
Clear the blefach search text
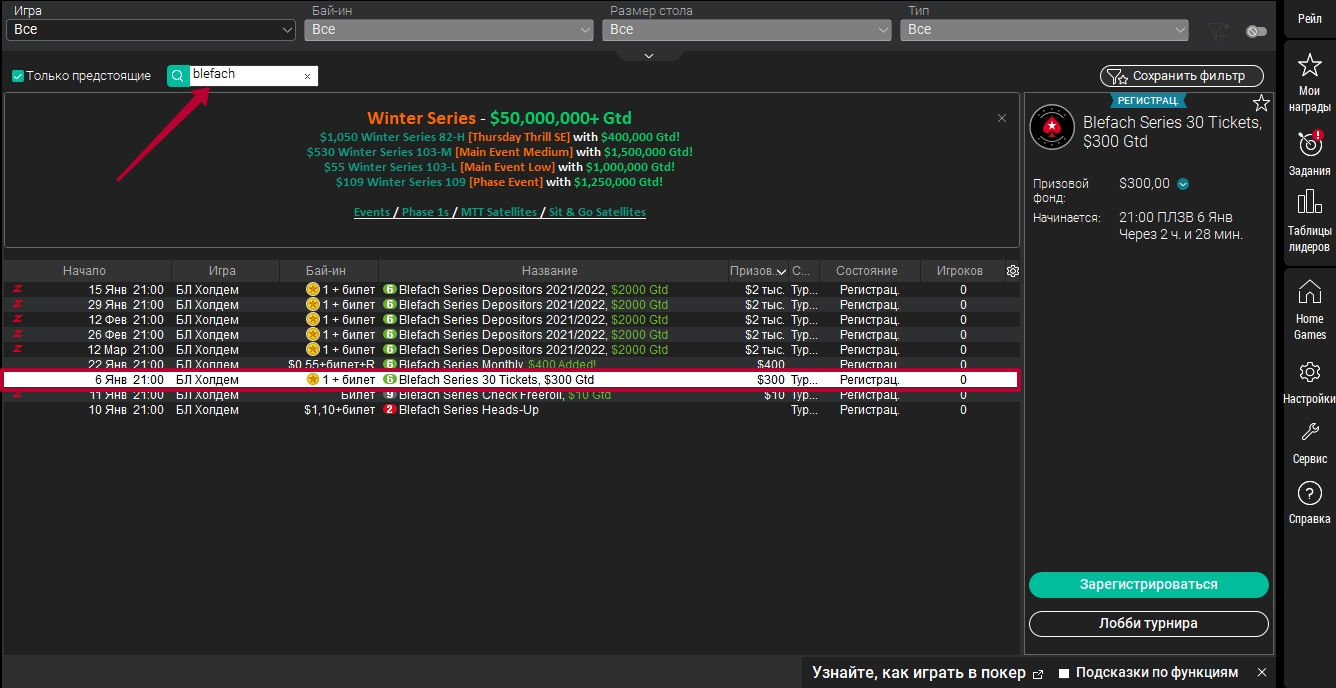coord(307,76)
